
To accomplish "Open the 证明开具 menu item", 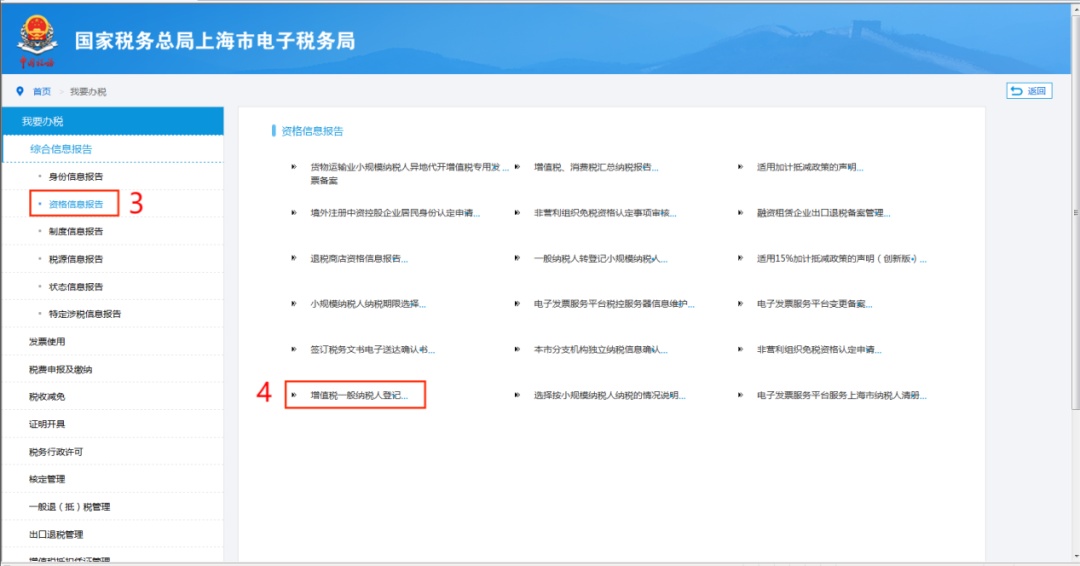I will [x=47, y=424].
